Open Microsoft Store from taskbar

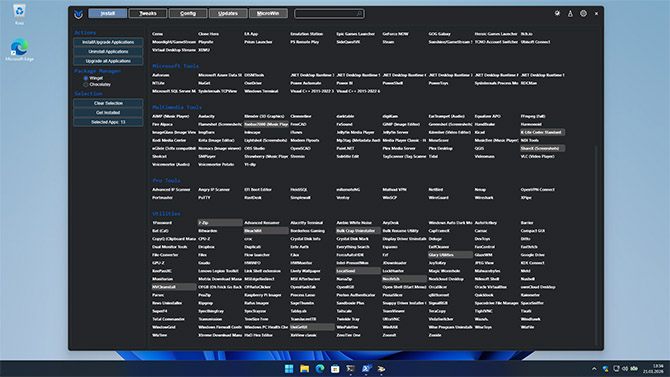click(335, 368)
